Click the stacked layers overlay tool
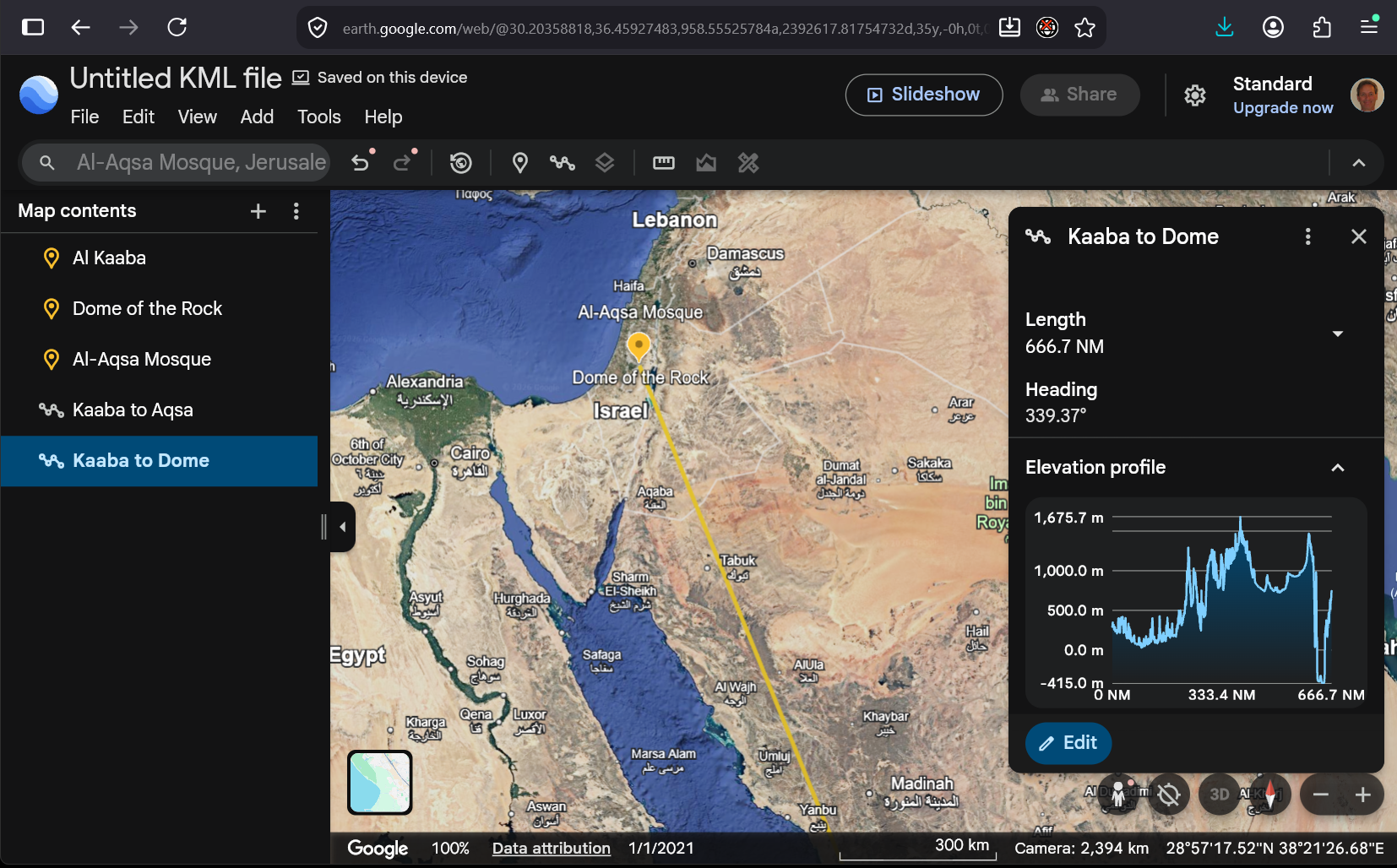The height and width of the screenshot is (868, 1397). pyautogui.click(x=605, y=162)
